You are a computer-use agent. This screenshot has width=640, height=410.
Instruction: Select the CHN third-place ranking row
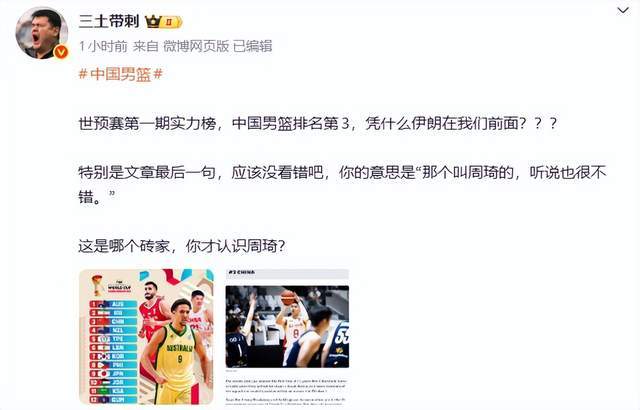(x=113, y=321)
